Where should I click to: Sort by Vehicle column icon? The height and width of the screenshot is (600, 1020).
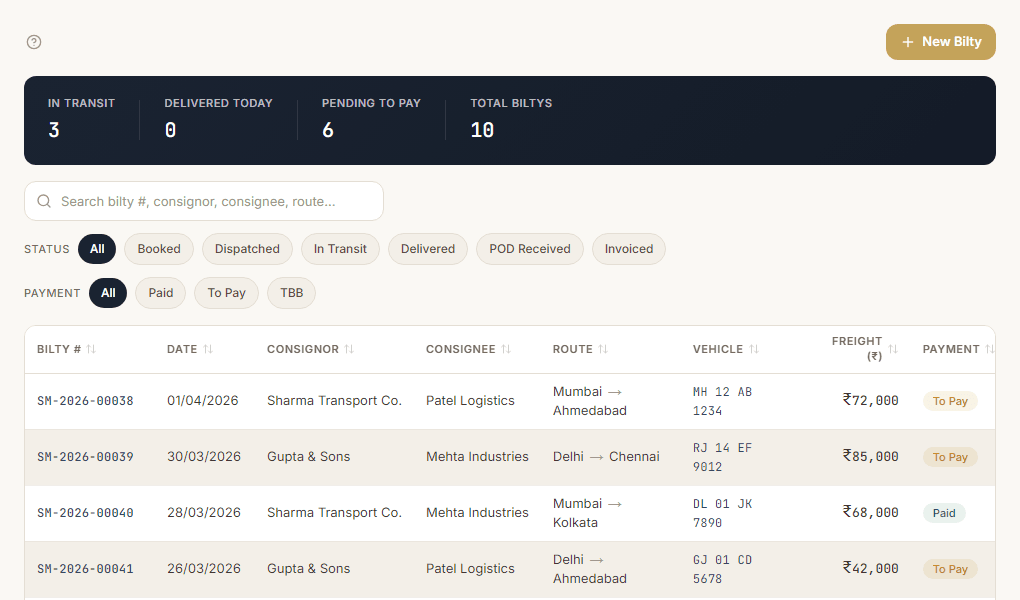pos(754,349)
